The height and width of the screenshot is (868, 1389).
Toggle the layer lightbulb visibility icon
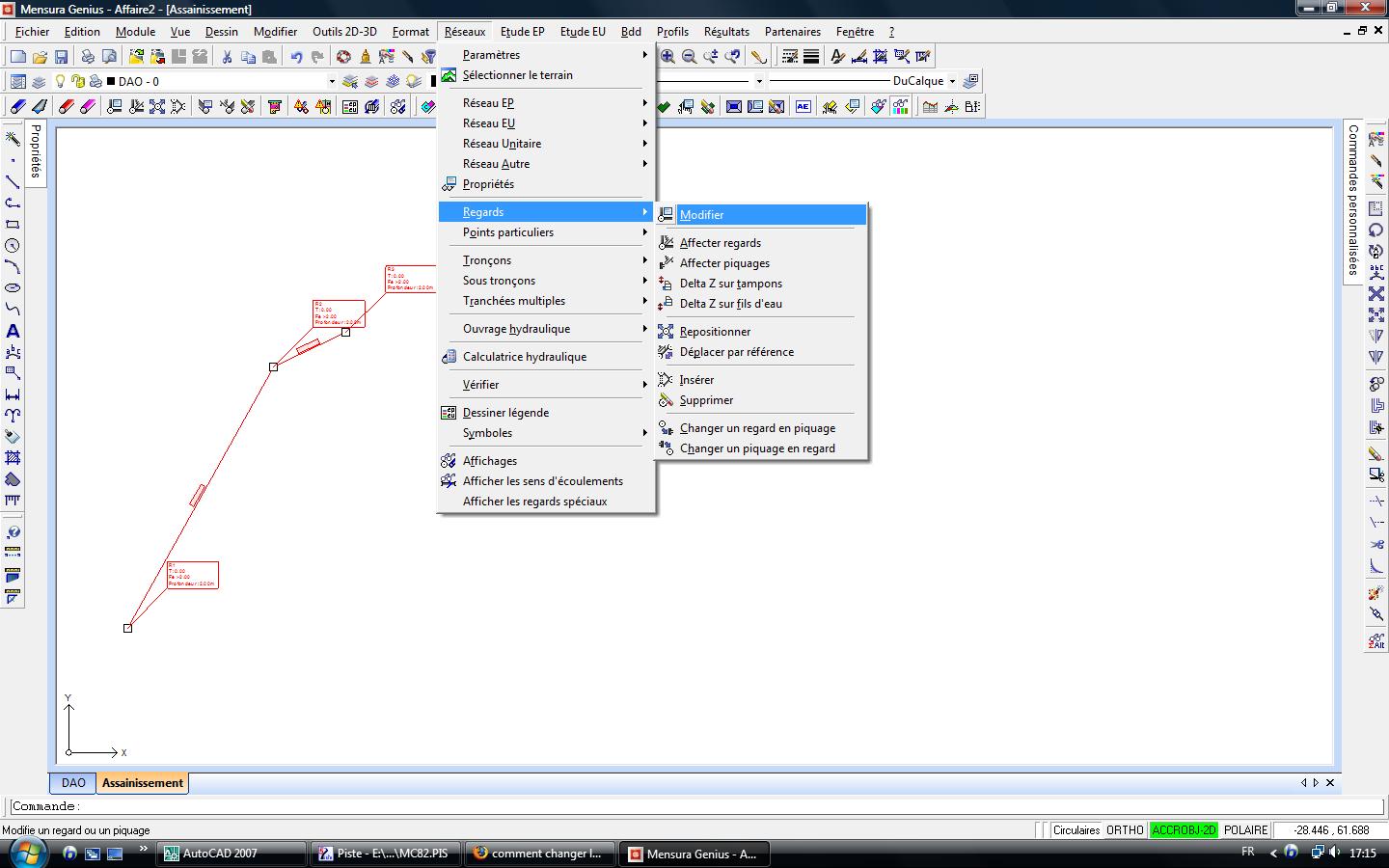point(61,82)
